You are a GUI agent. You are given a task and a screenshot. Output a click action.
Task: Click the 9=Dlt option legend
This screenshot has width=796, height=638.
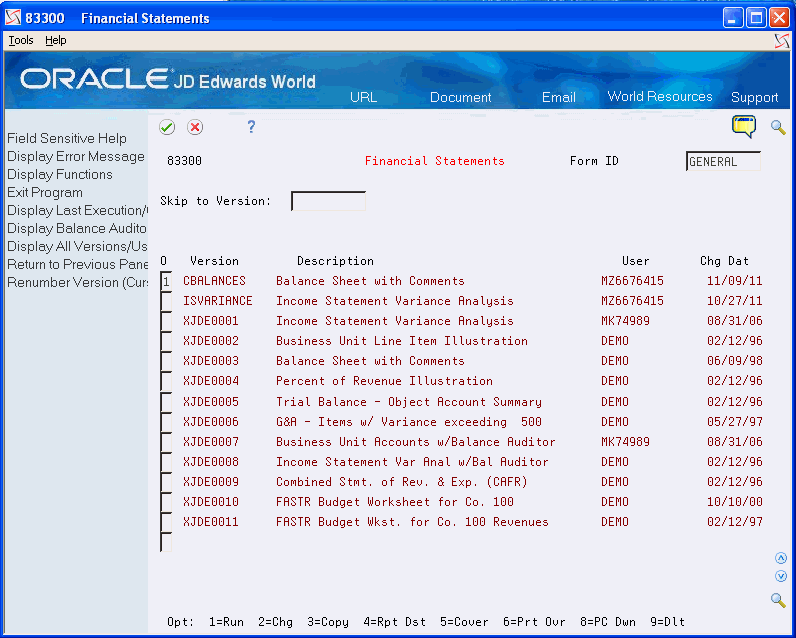tap(667, 622)
